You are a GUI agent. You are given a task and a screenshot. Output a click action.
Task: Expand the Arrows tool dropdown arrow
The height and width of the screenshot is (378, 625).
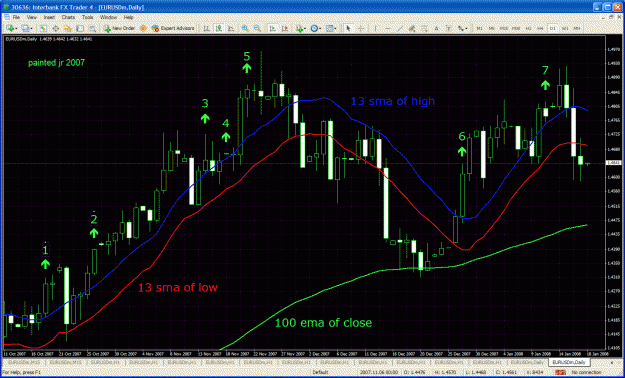466,29
